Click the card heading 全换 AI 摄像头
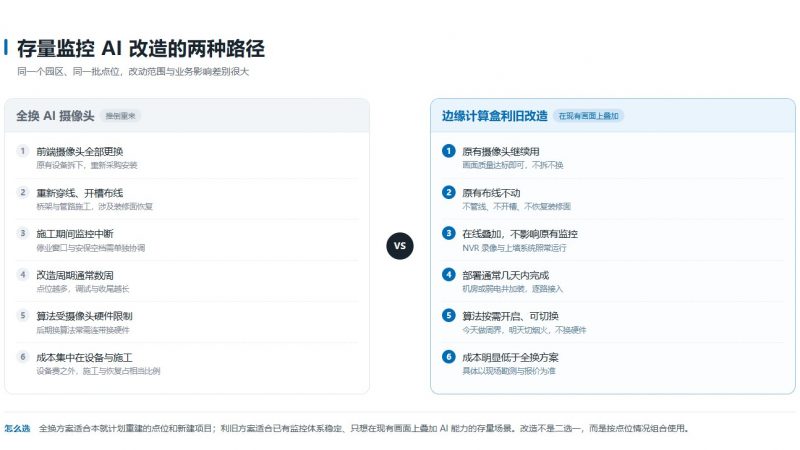The image size is (800, 450). 55,116
